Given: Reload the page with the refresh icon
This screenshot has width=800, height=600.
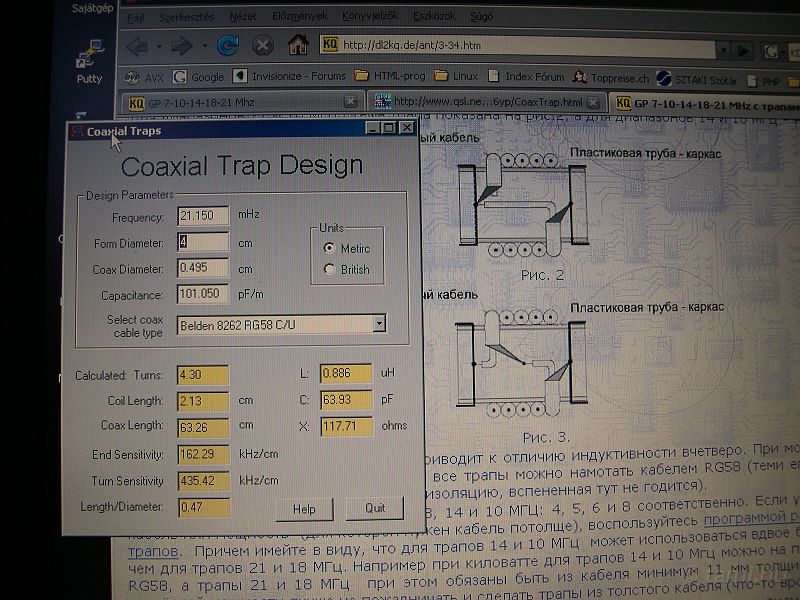Looking at the screenshot, I should coord(228,46).
